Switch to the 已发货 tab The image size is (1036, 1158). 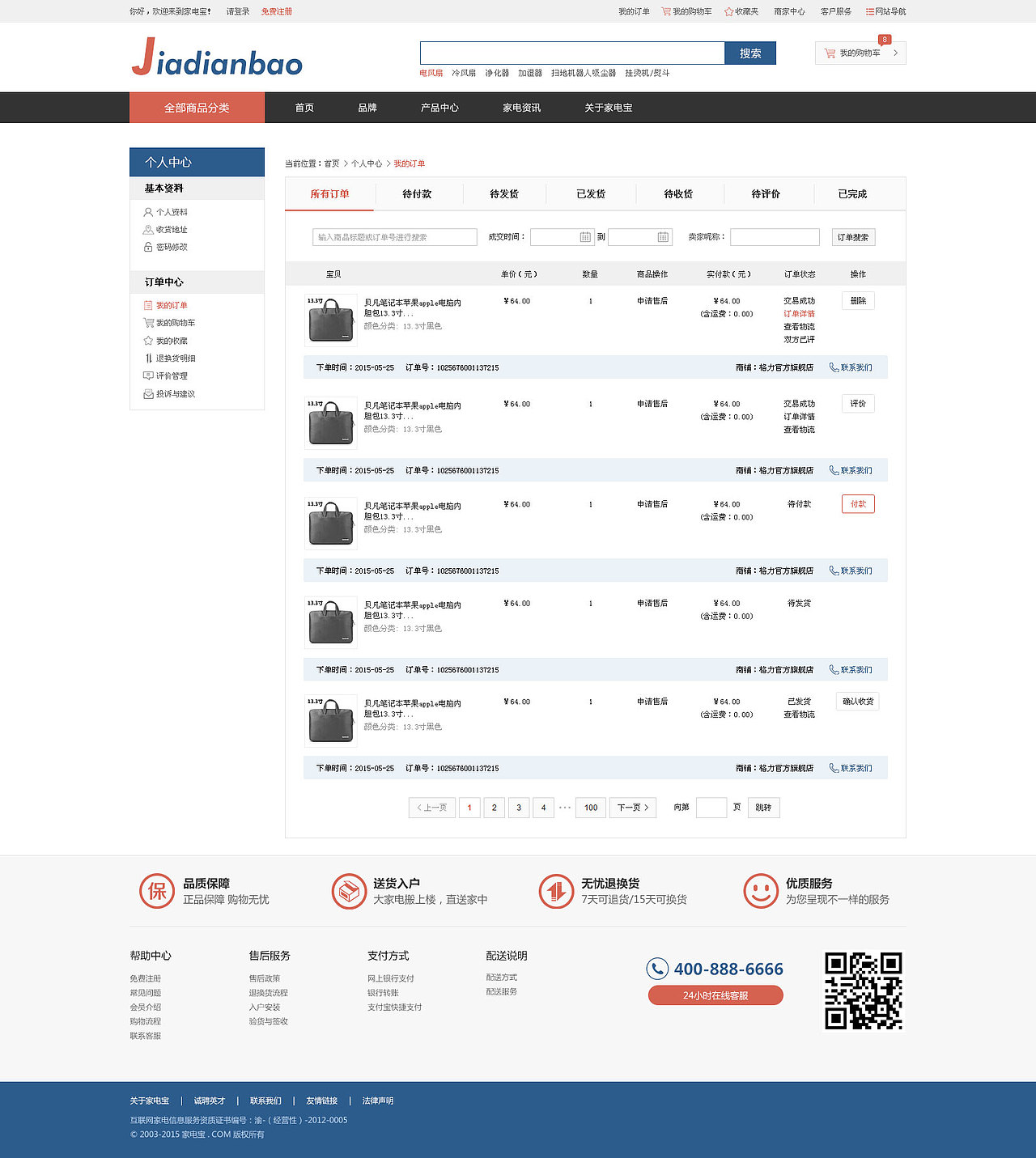coord(591,194)
